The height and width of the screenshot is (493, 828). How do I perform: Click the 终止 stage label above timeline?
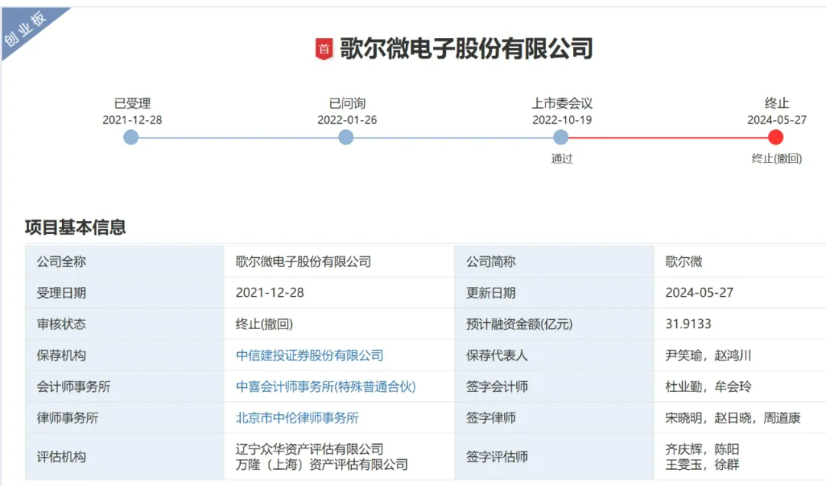[x=777, y=103]
